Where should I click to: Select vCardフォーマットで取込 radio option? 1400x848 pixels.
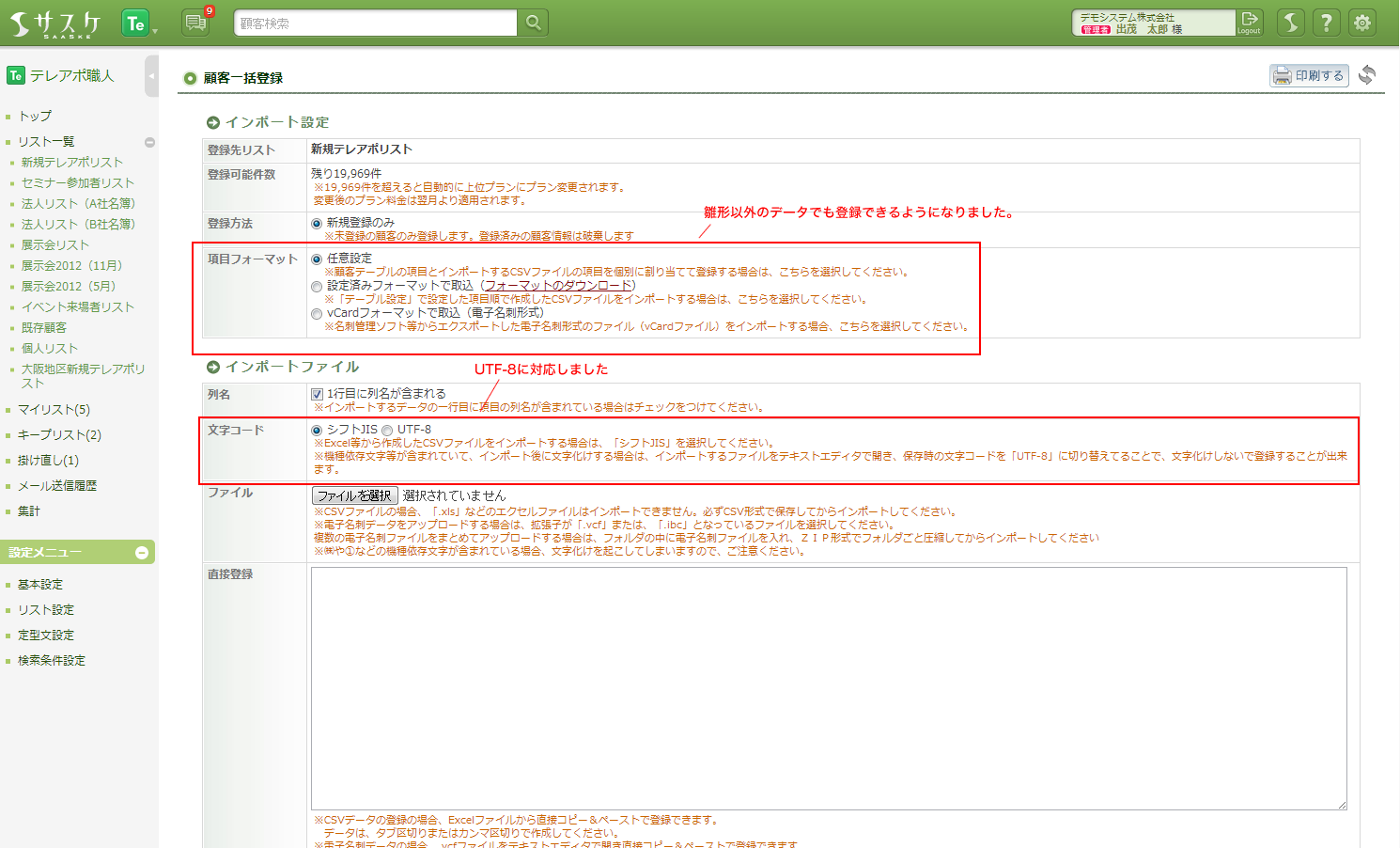click(x=317, y=314)
